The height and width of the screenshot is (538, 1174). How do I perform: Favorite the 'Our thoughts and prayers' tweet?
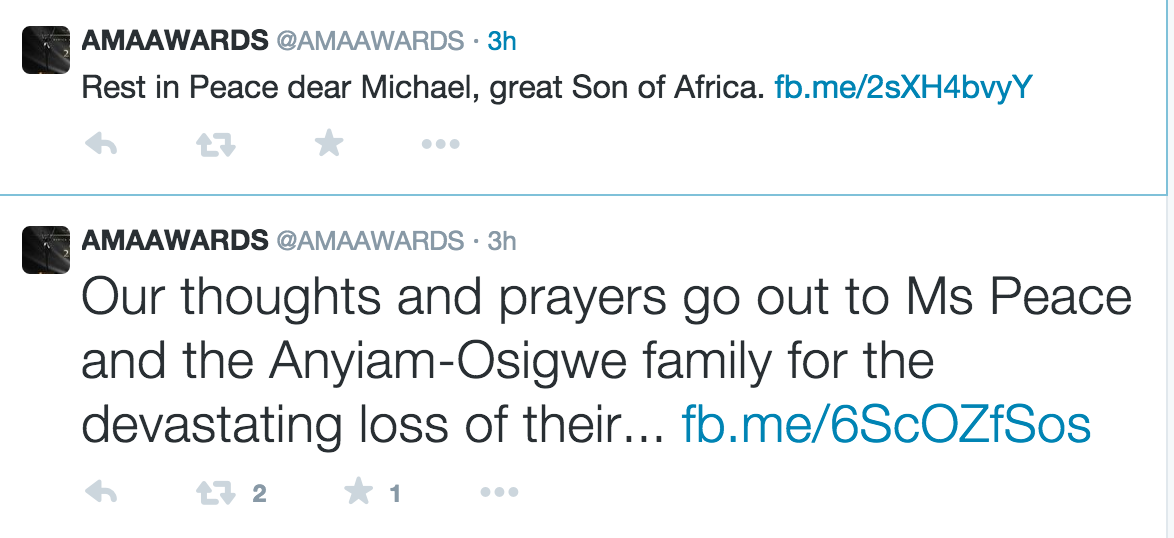[x=359, y=493]
